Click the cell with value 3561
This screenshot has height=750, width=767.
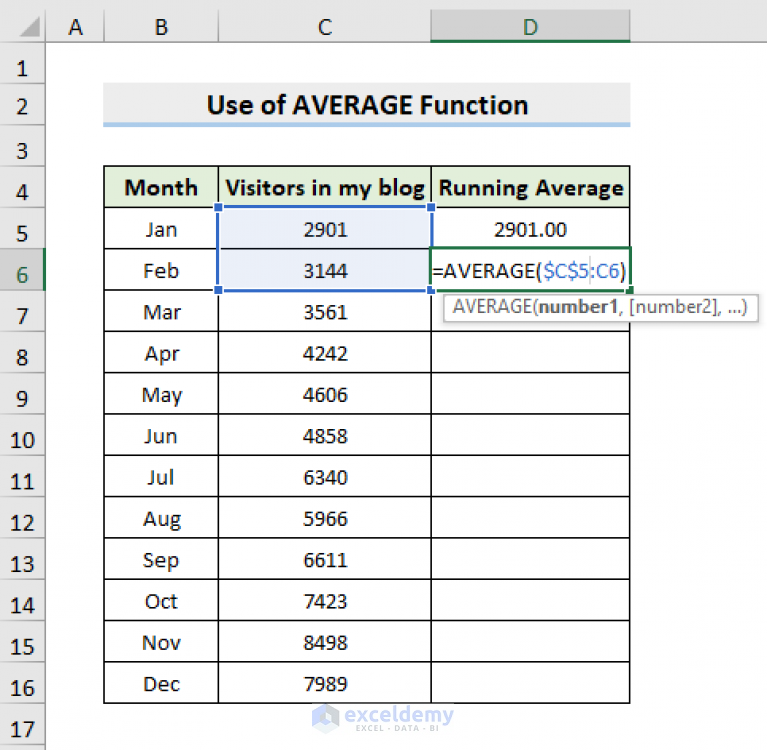pyautogui.click(x=324, y=311)
